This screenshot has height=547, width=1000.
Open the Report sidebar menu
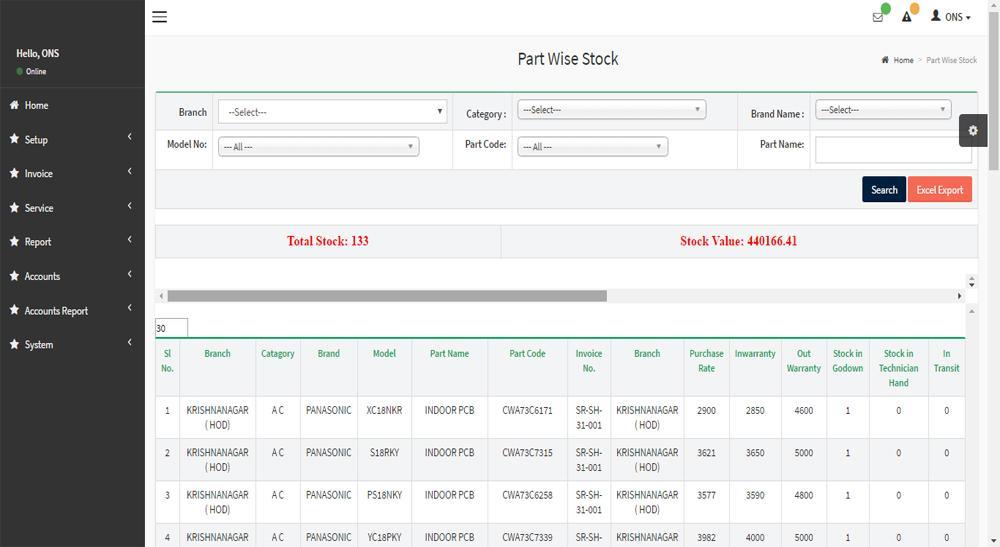tap(72, 242)
